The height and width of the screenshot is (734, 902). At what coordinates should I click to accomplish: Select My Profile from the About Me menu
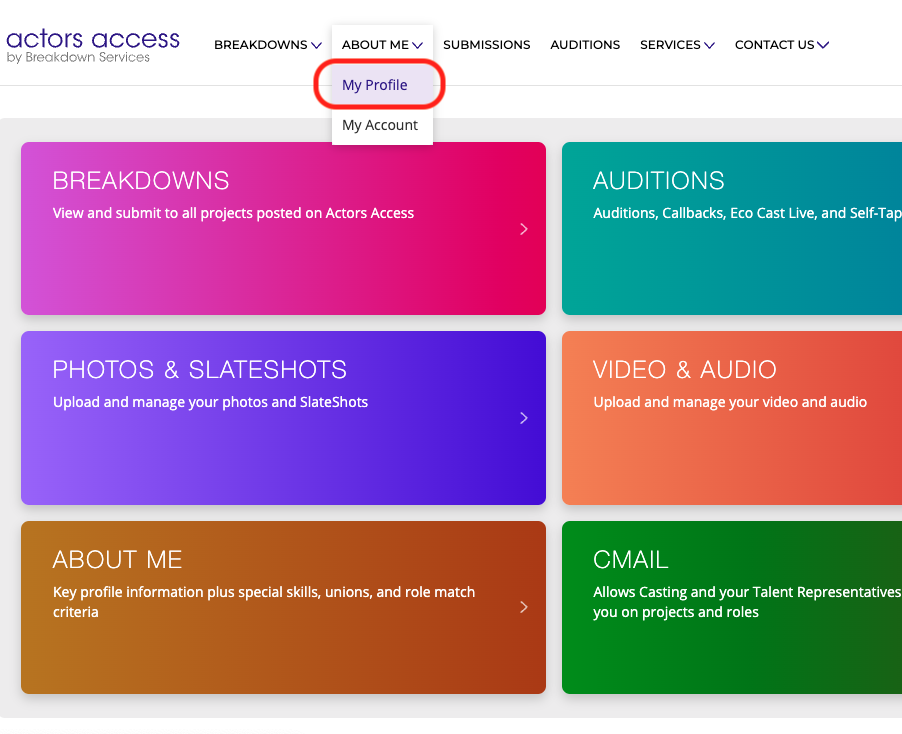(382, 85)
